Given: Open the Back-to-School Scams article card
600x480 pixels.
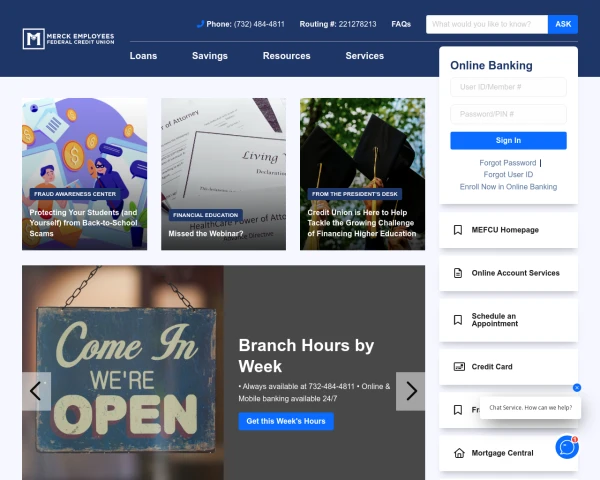Looking at the screenshot, I should [x=84, y=174].
